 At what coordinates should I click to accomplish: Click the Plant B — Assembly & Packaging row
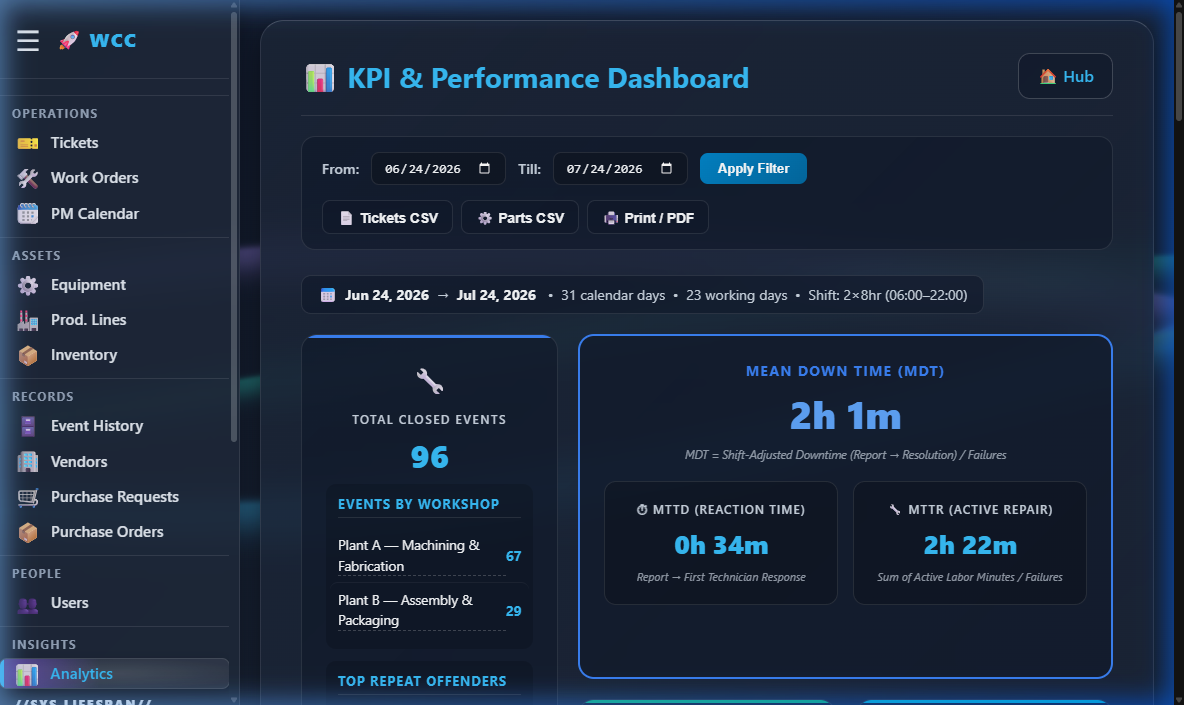(429, 611)
